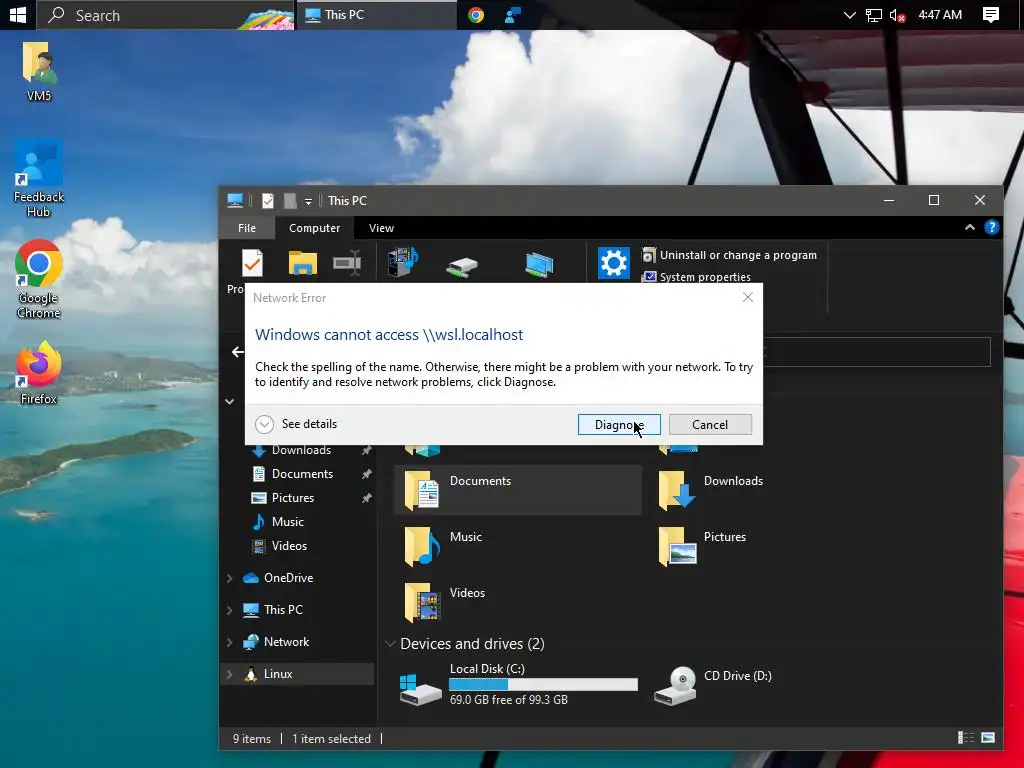The width and height of the screenshot is (1024, 768).
Task: Select the Documents folder in main pane
Action: (x=518, y=490)
